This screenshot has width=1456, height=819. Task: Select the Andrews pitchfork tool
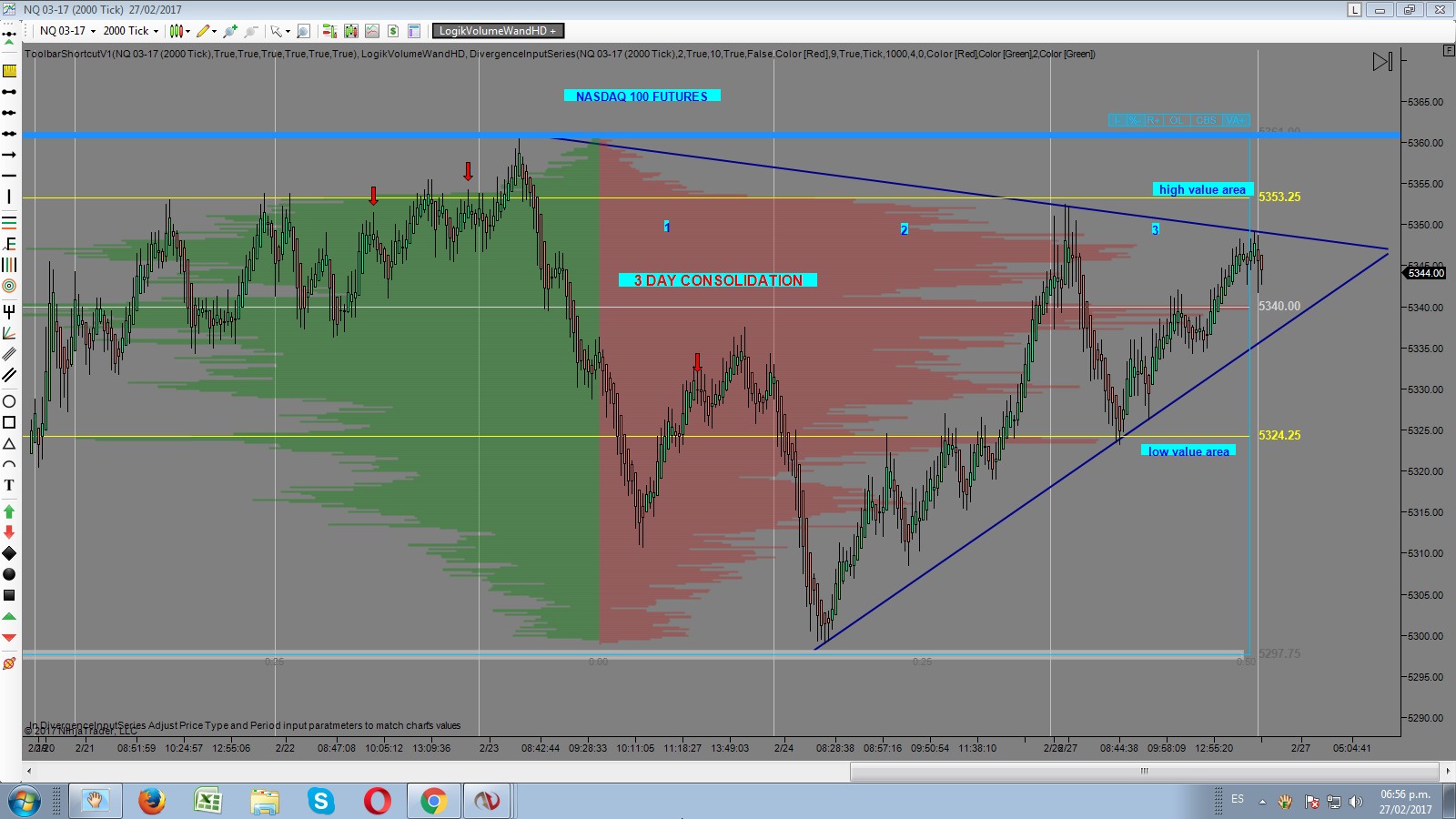click(x=9, y=311)
